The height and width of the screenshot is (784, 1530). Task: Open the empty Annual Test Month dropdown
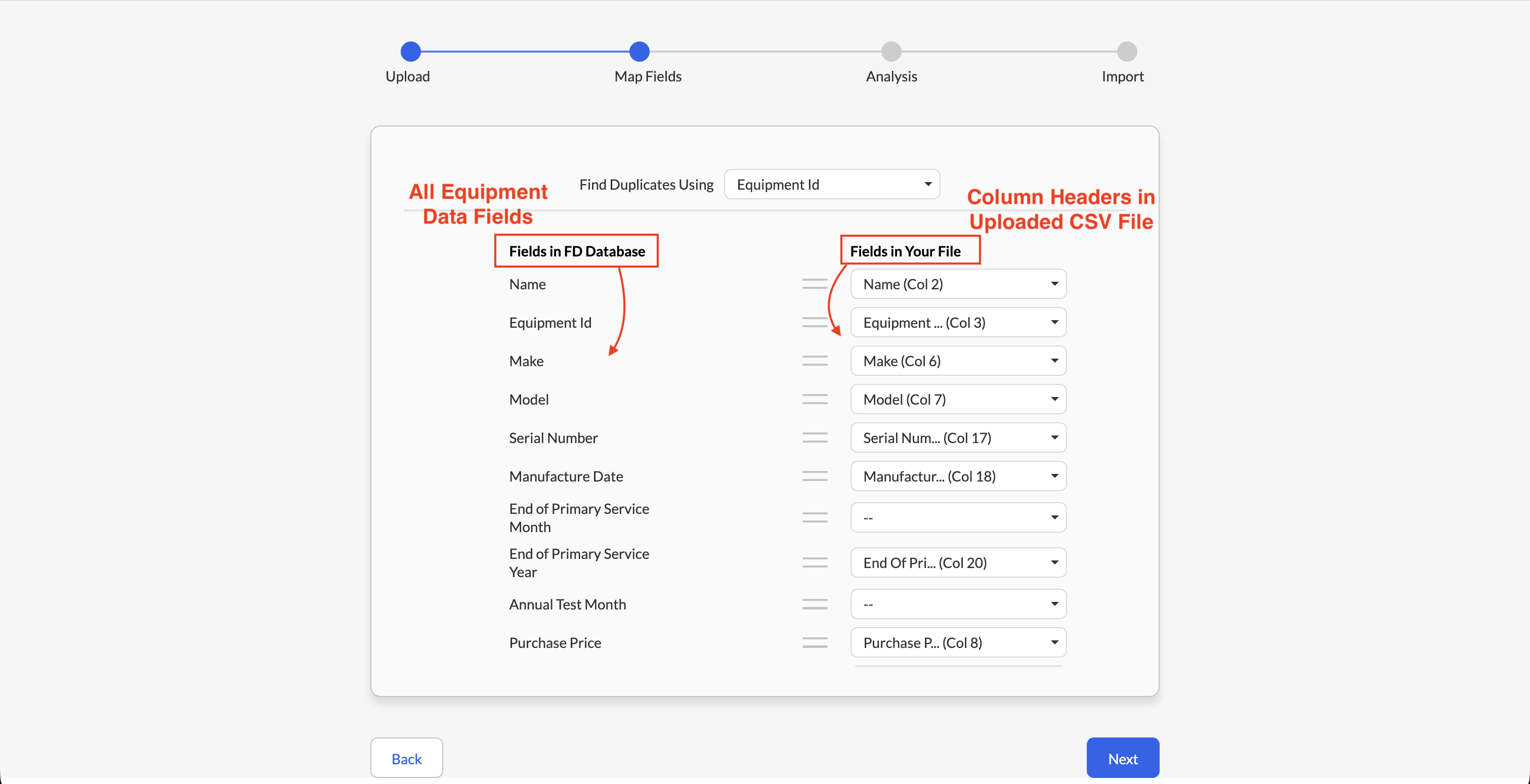coord(958,604)
